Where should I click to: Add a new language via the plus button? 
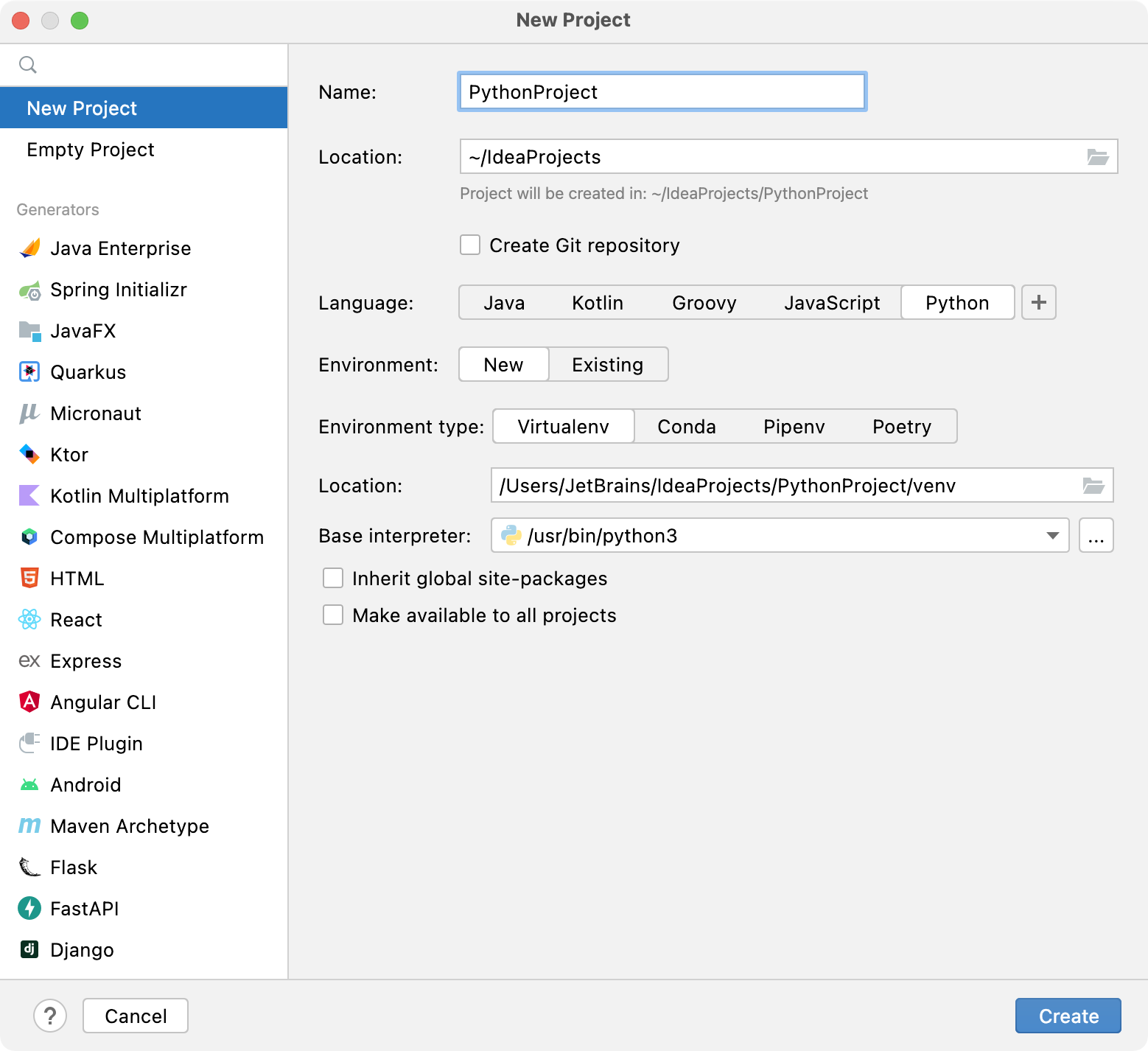point(1038,302)
